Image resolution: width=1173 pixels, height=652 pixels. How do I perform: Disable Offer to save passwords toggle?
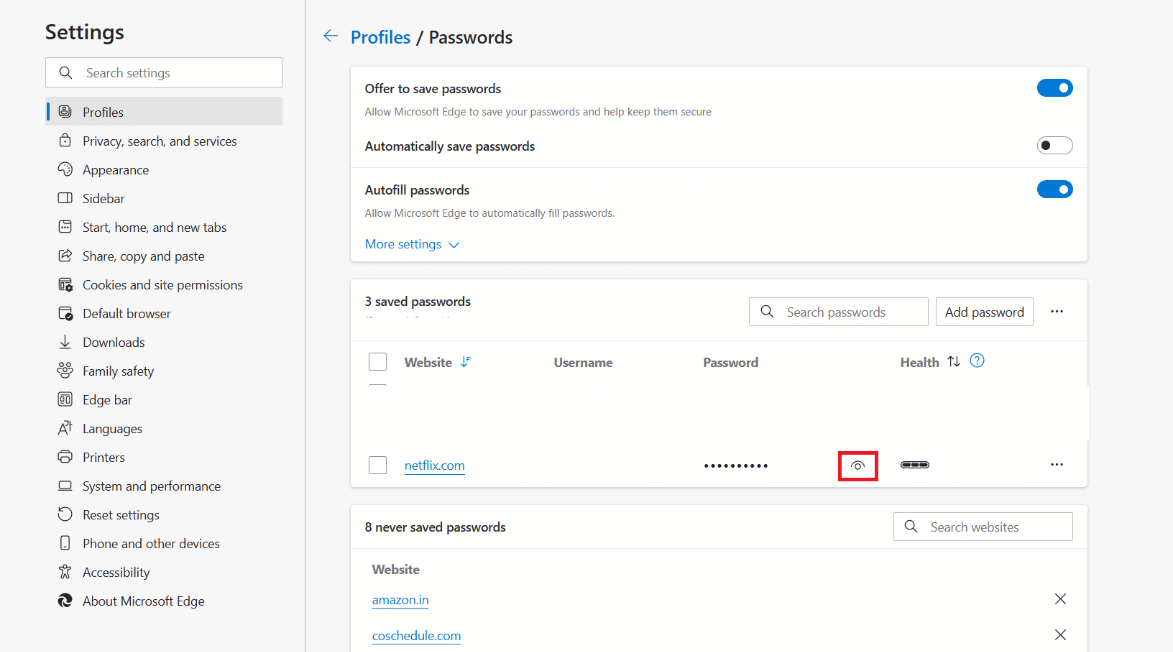tap(1055, 88)
